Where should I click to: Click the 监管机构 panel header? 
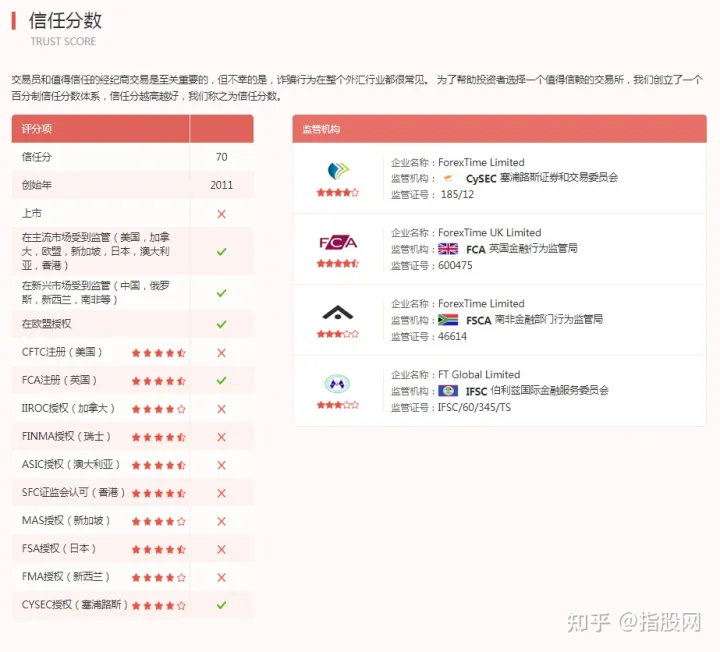[x=499, y=129]
